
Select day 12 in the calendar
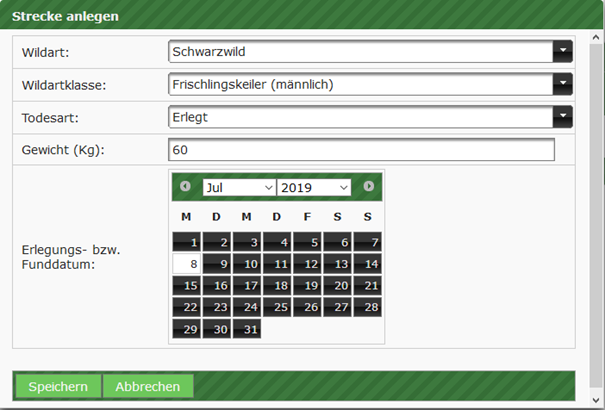point(307,264)
